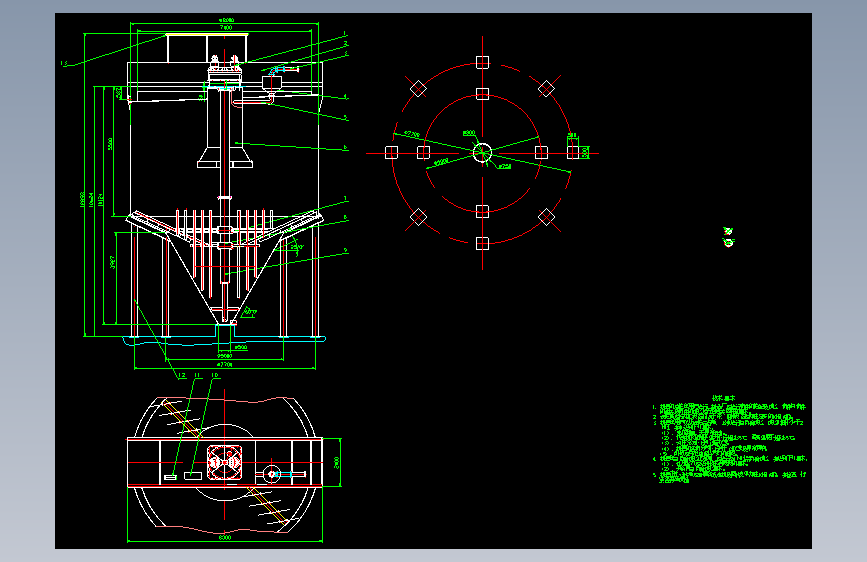Pick callout number 11 under elevation view
The width and height of the screenshot is (867, 562).
(x=197, y=376)
